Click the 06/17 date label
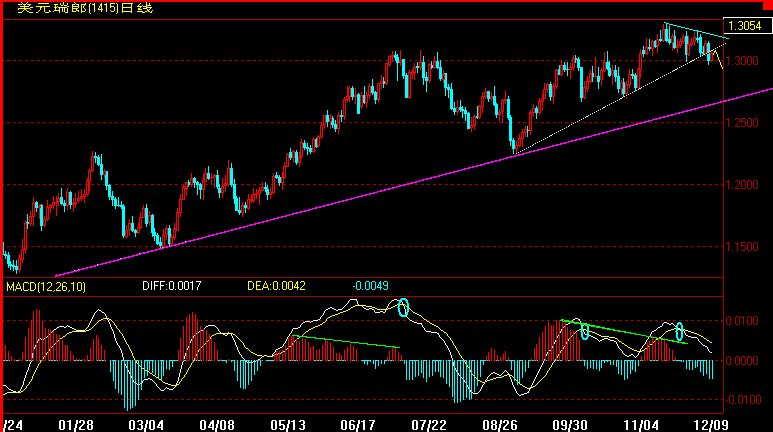773x432 pixels. tap(358, 425)
